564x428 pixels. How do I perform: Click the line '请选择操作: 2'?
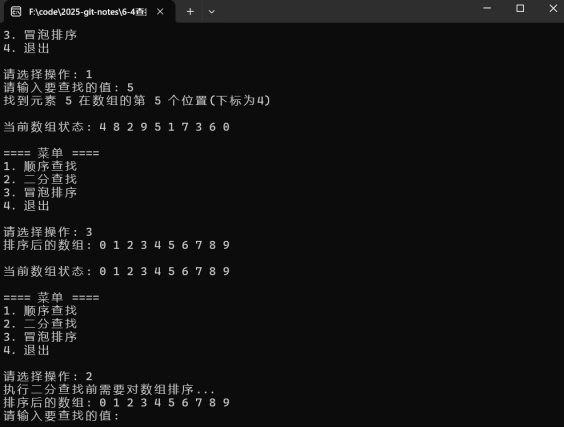48,377
